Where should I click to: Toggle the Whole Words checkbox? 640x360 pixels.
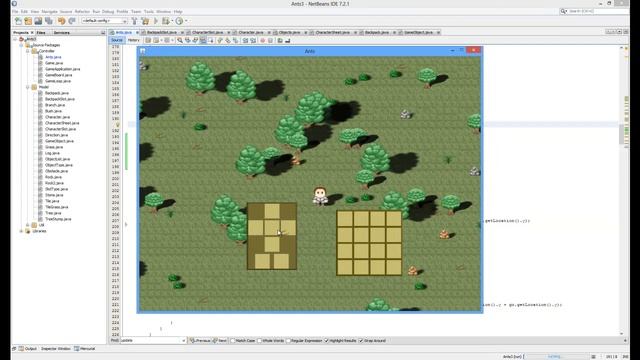click(x=260, y=340)
